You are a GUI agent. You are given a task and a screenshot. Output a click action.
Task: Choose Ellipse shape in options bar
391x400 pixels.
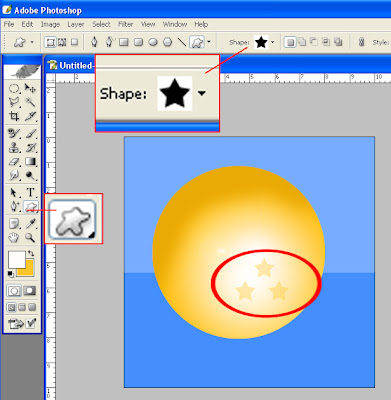(x=153, y=42)
